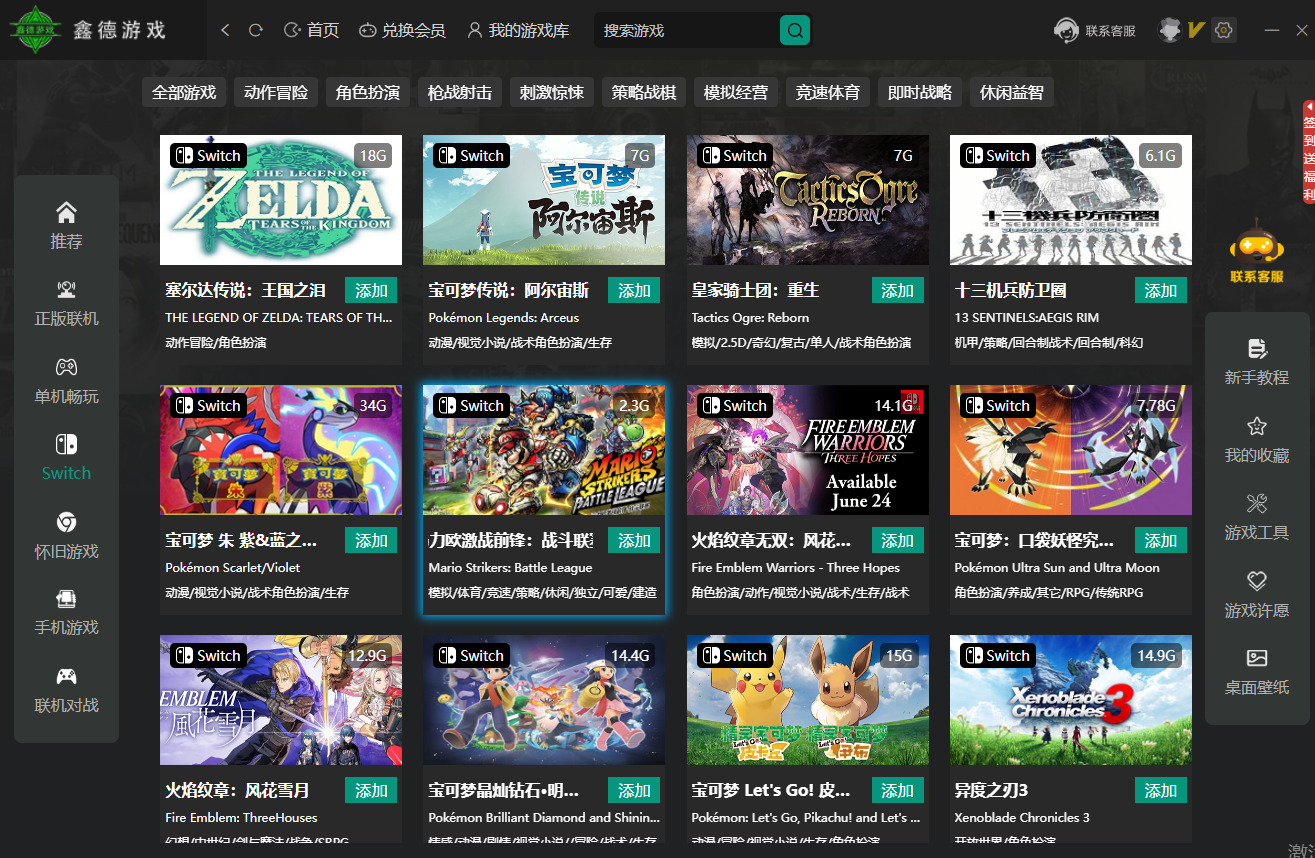Select the 全部游戏 category tab
This screenshot has height=858, width=1315.
tap(184, 92)
